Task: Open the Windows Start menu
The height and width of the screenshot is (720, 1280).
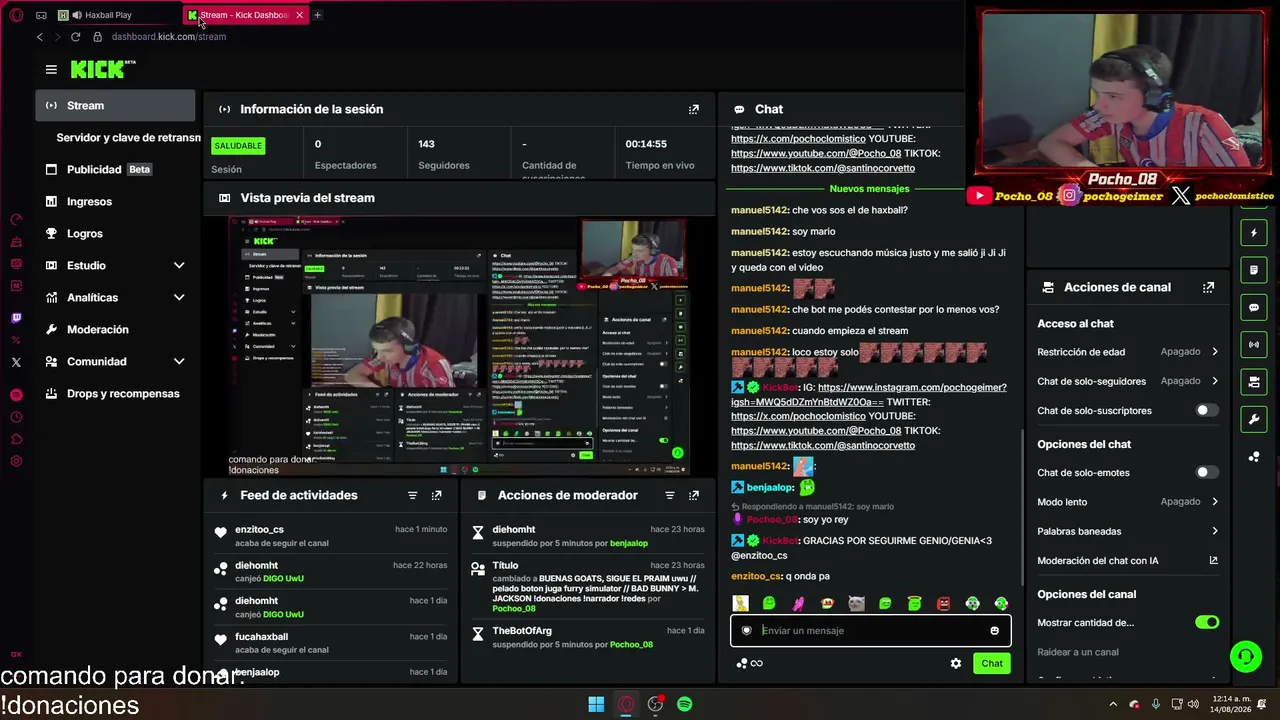Action: click(x=596, y=704)
